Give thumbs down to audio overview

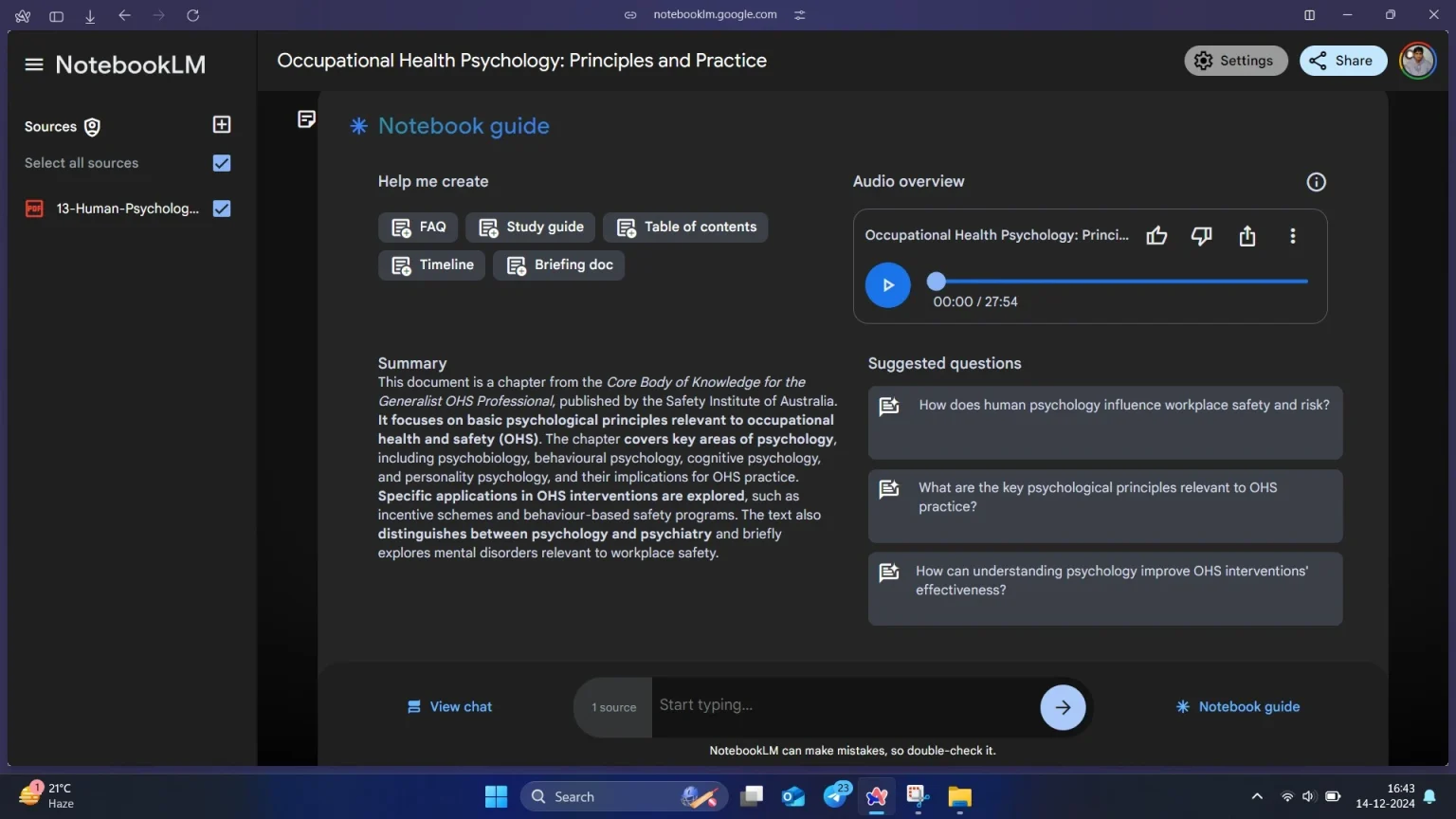(1201, 236)
